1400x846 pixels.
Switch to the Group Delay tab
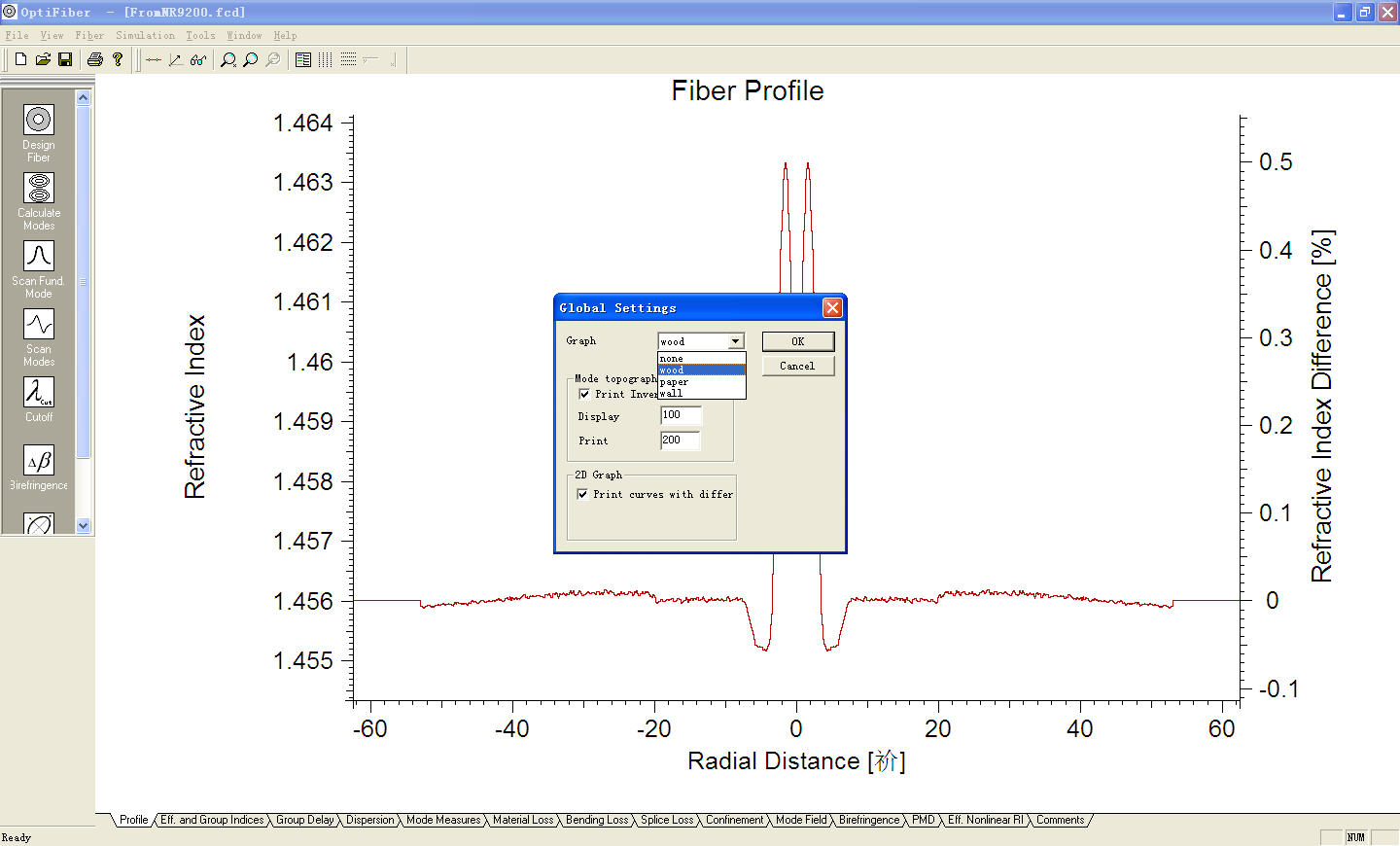tap(305, 820)
